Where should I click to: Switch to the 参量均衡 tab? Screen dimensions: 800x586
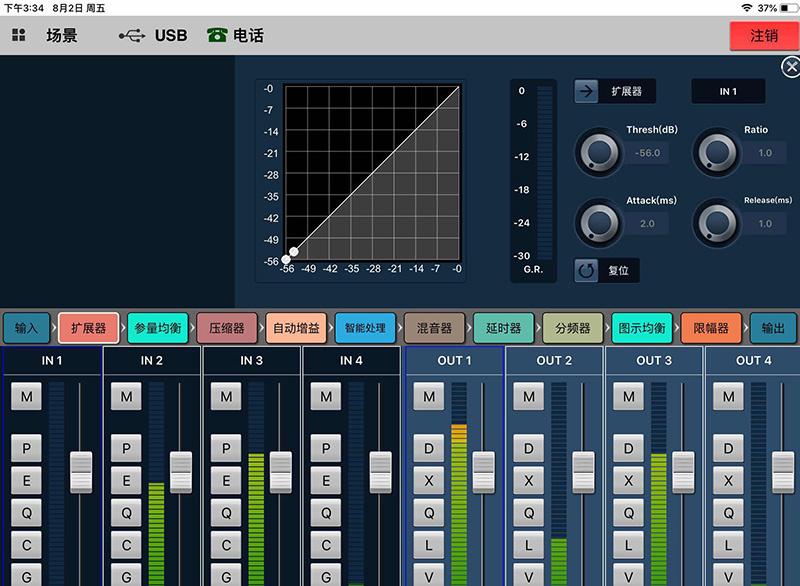[x=157, y=328]
